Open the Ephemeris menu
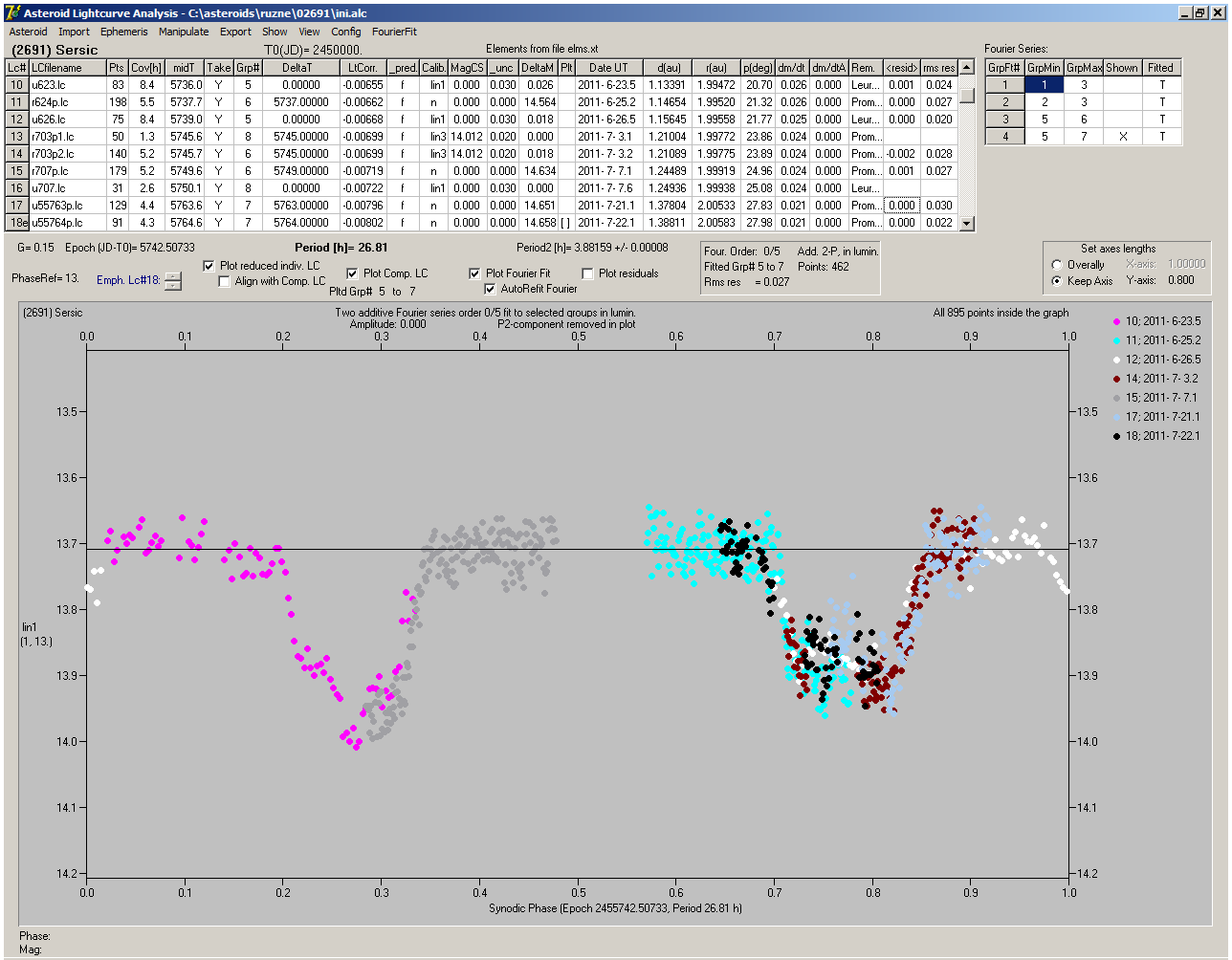 click(x=124, y=32)
